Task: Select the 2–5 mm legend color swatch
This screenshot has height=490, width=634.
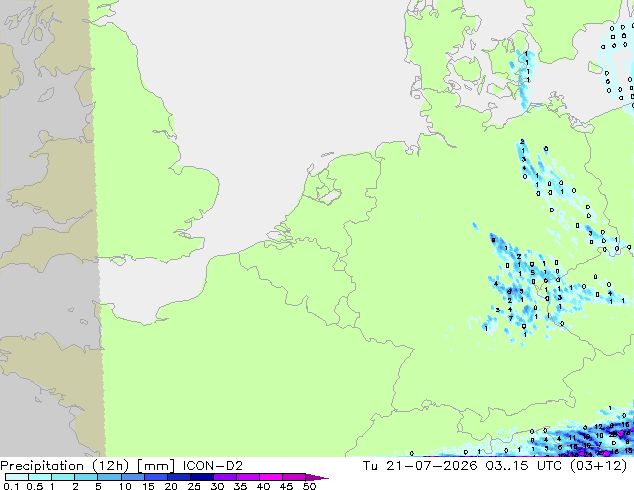Action: 86,477
